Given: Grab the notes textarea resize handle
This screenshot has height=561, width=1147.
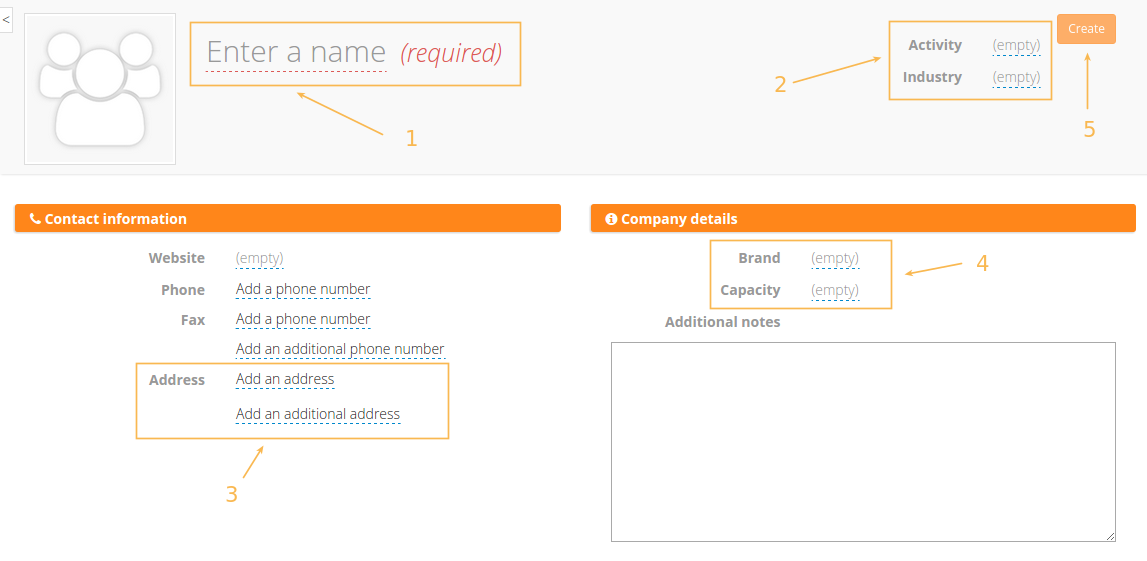Looking at the screenshot, I should [x=1110, y=537].
